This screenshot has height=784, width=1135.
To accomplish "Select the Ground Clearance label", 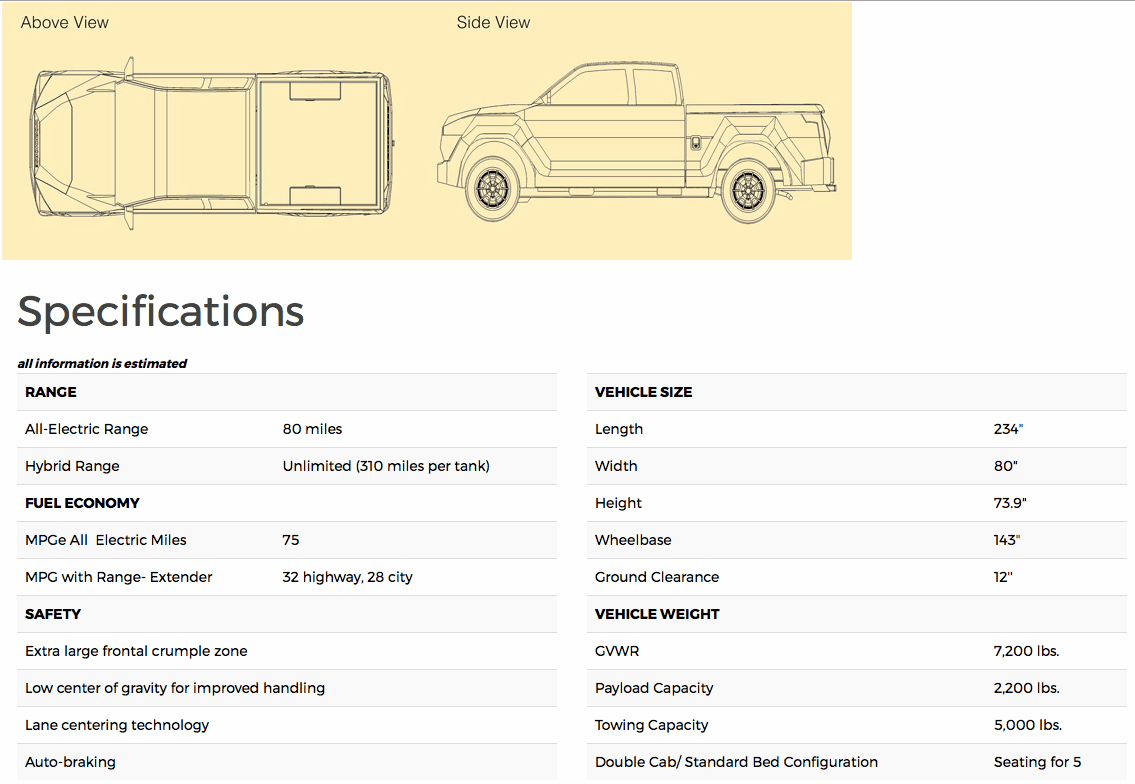I will point(657,577).
